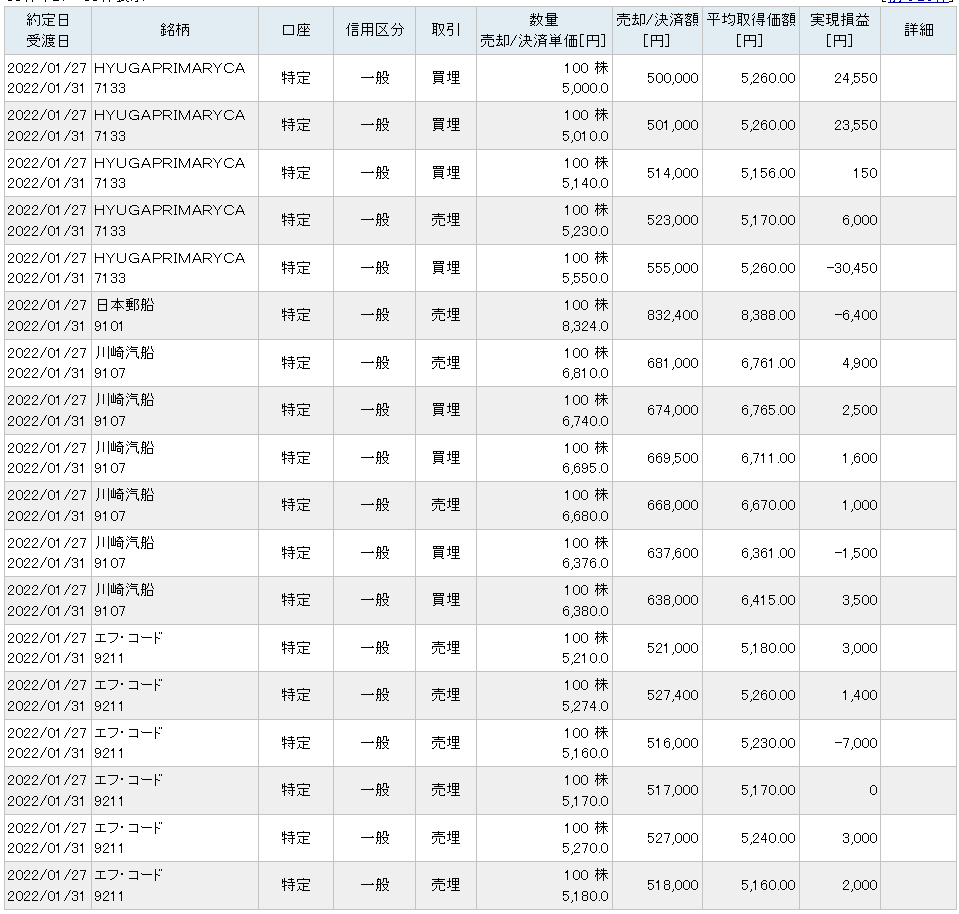Click the 信用区分 column header
Viewport: 959px width, 914px height.
point(374,30)
